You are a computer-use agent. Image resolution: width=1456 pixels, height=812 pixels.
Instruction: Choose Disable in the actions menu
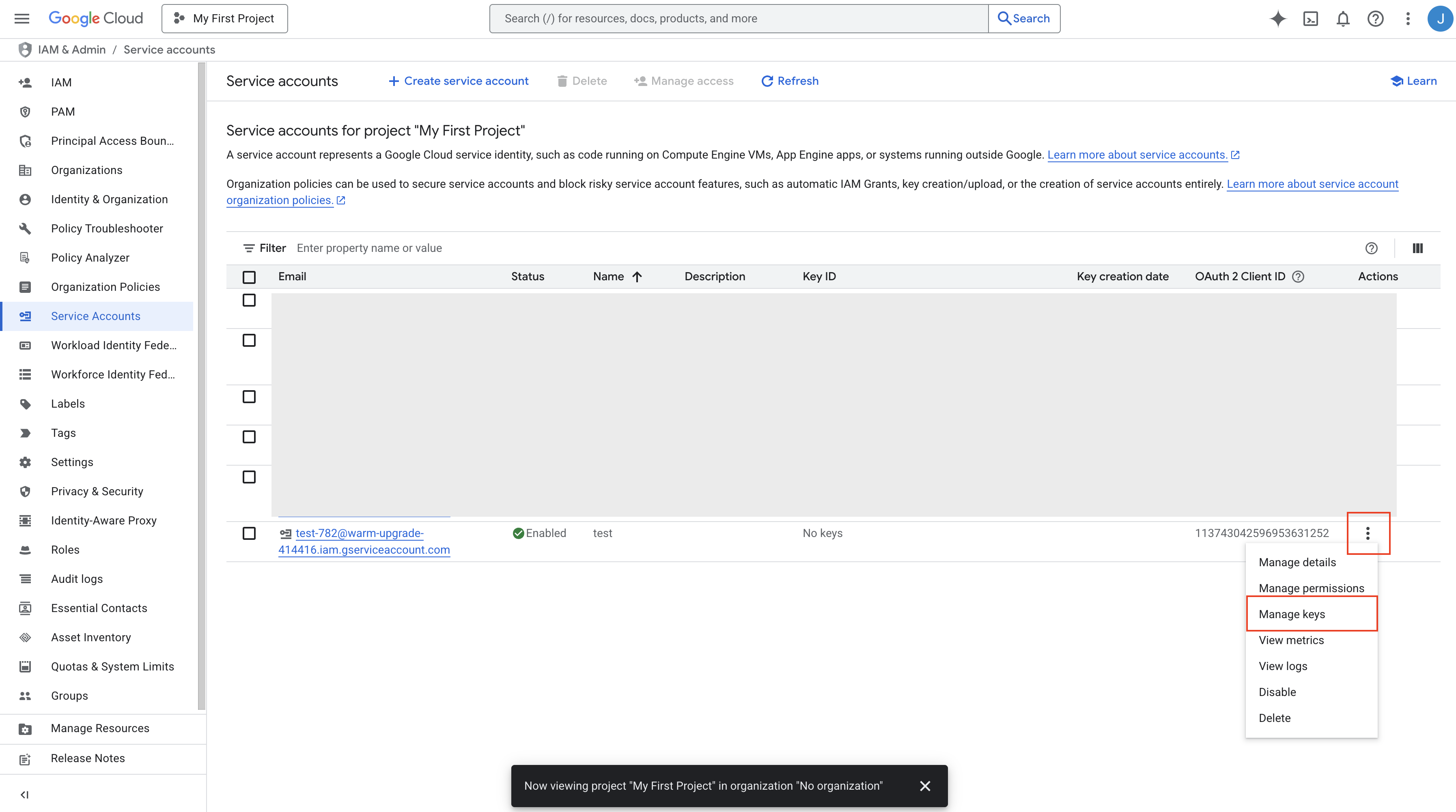(1311, 692)
